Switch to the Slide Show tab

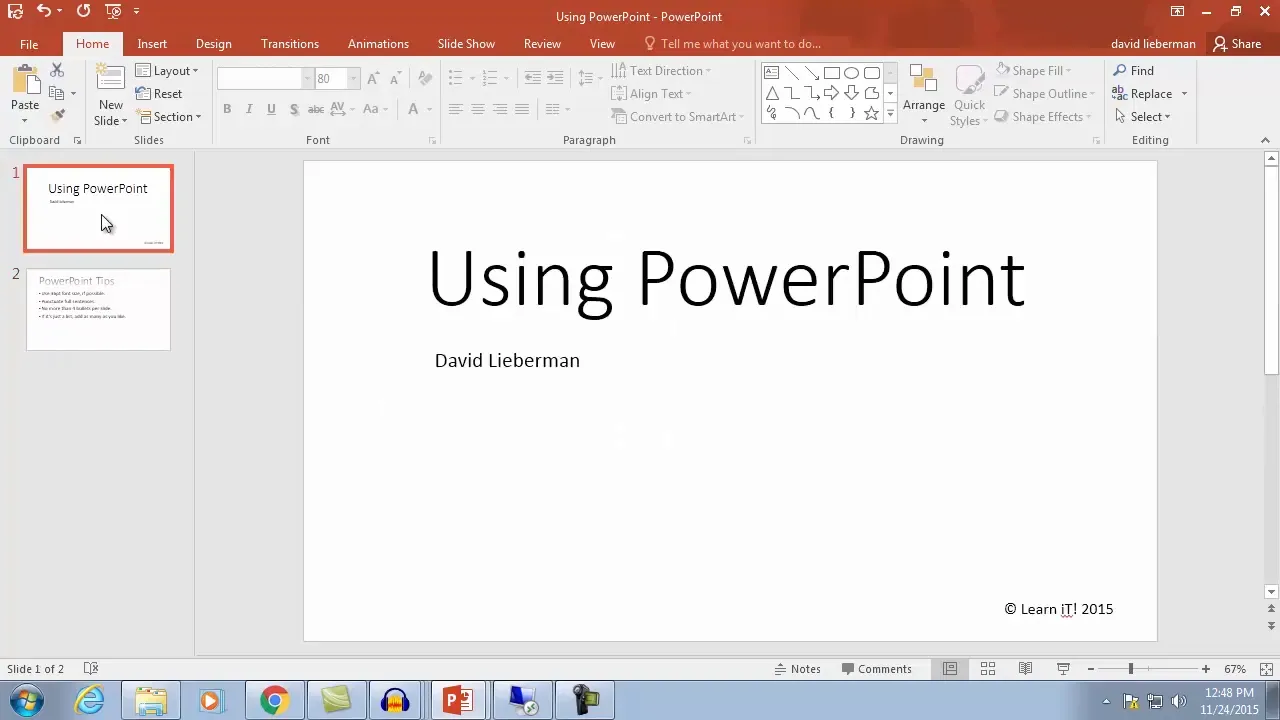[x=466, y=44]
